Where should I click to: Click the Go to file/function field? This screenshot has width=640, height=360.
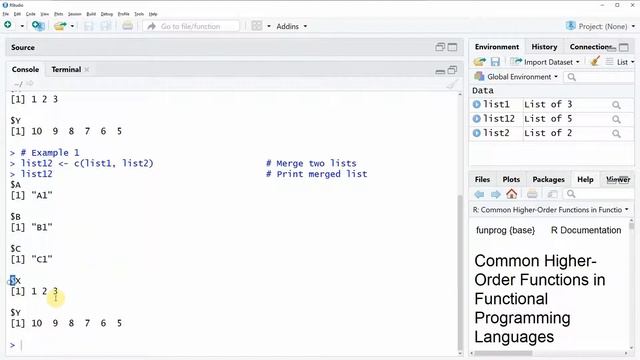click(x=191, y=26)
